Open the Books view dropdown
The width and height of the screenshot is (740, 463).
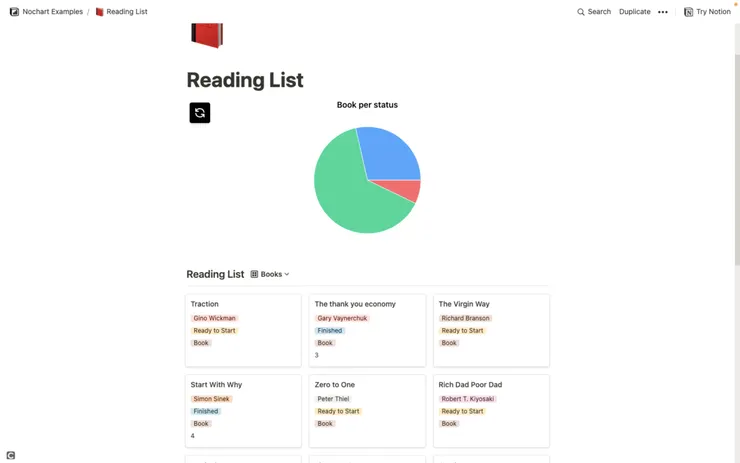[270, 274]
